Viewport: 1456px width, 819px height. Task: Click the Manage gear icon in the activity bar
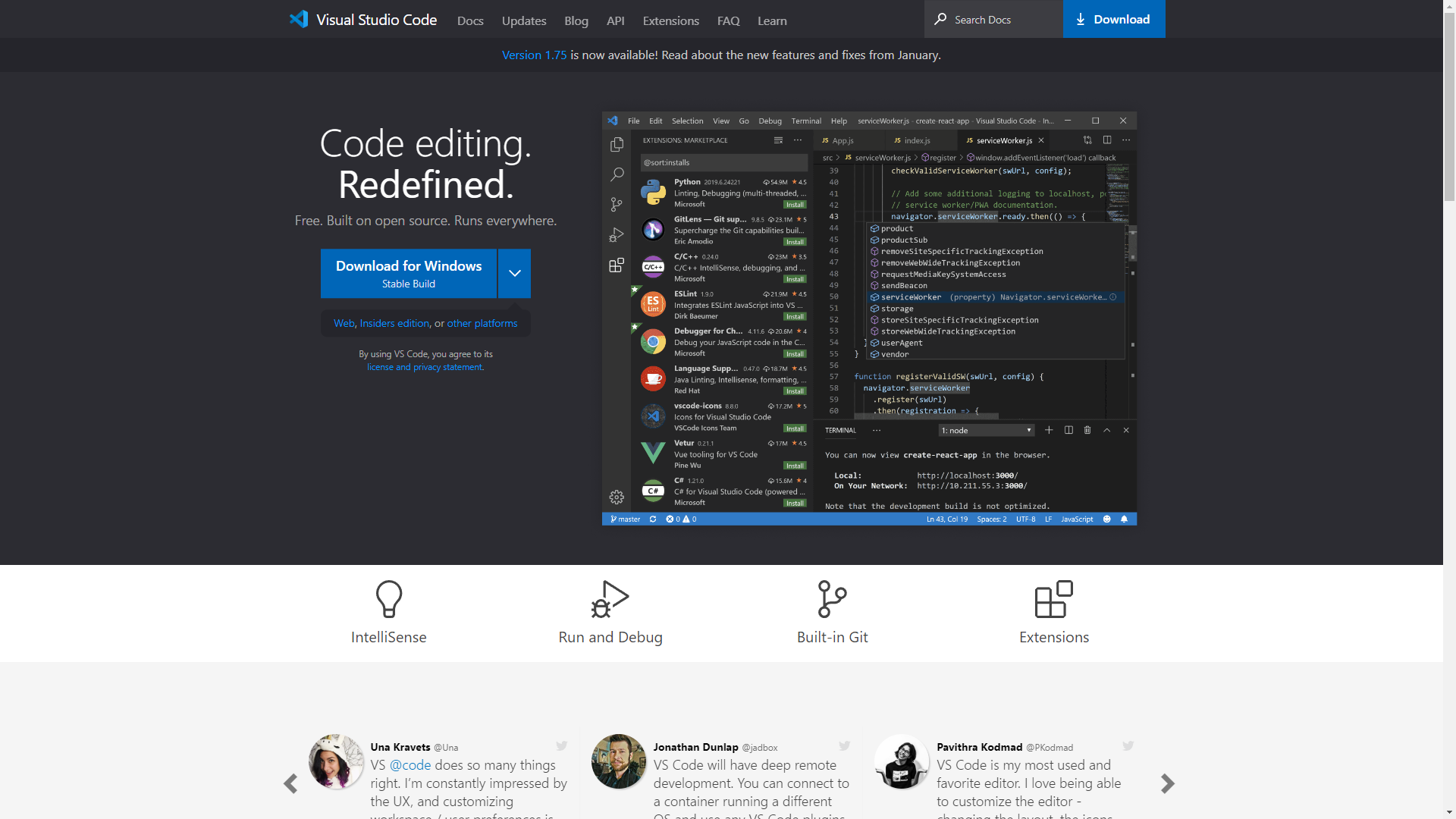pos(617,497)
